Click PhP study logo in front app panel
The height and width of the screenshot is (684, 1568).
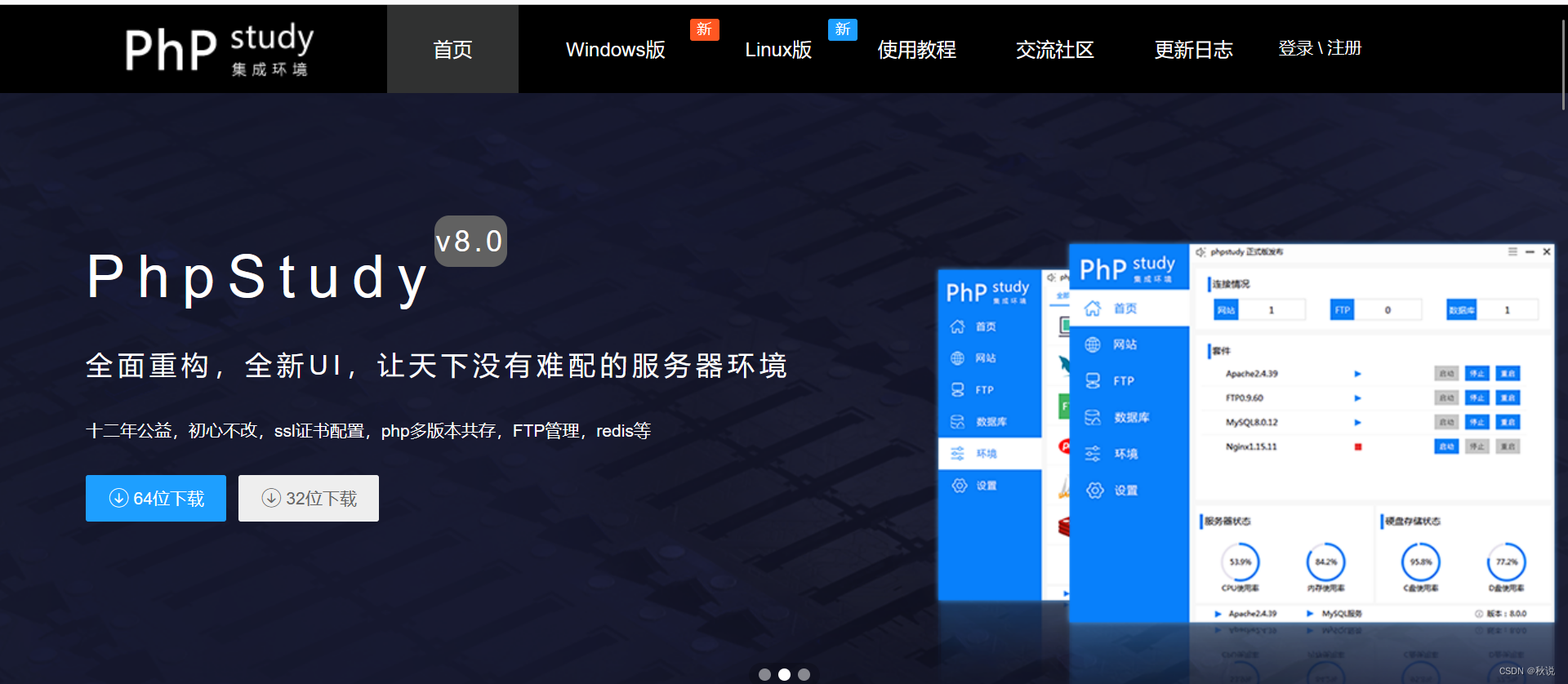pos(1127,268)
